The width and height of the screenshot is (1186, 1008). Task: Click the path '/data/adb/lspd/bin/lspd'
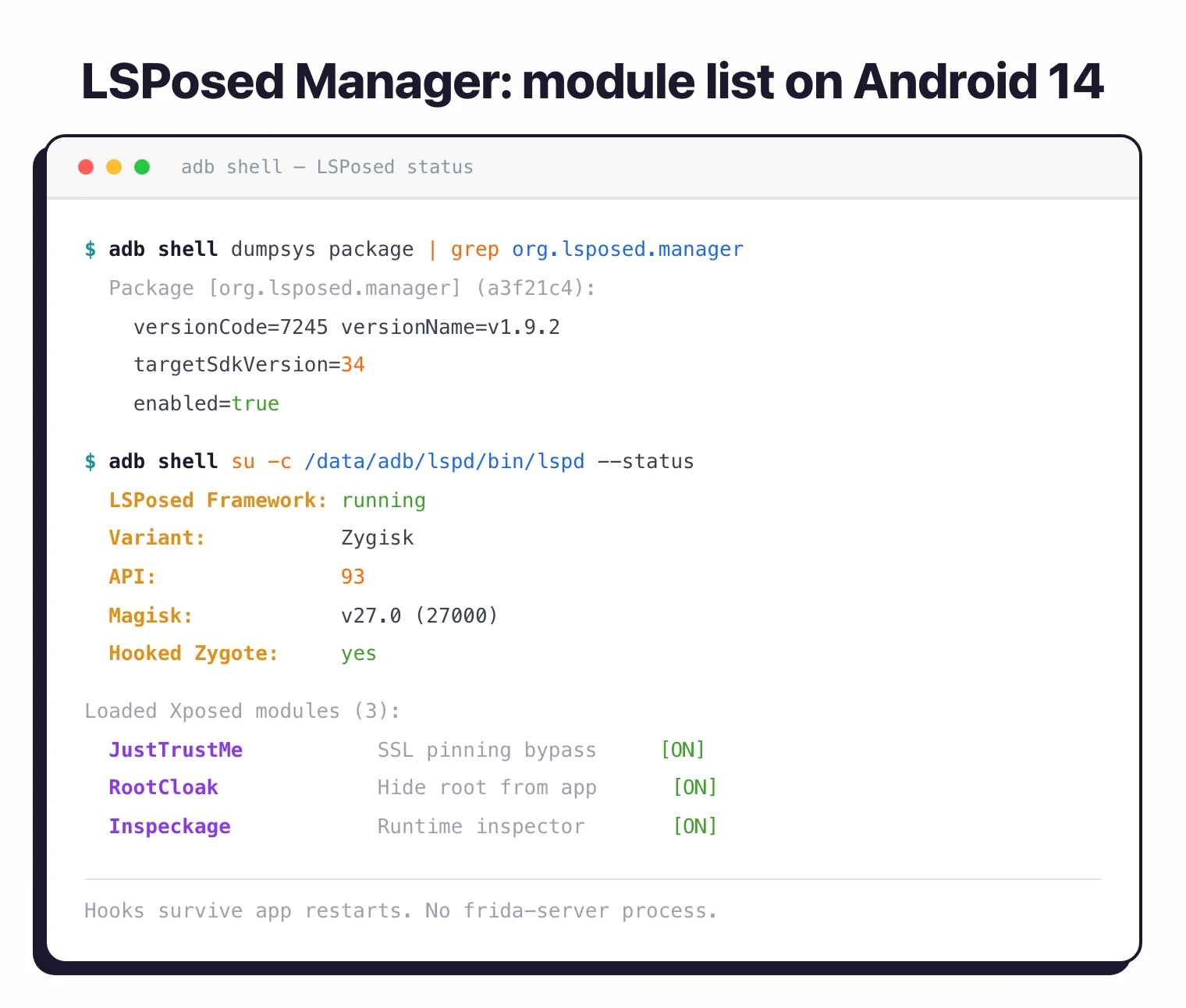pos(444,462)
